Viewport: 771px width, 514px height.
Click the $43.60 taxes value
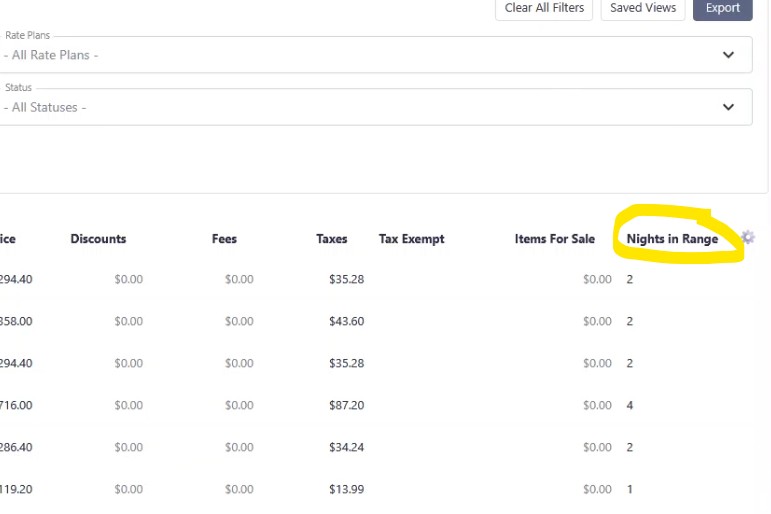346,321
